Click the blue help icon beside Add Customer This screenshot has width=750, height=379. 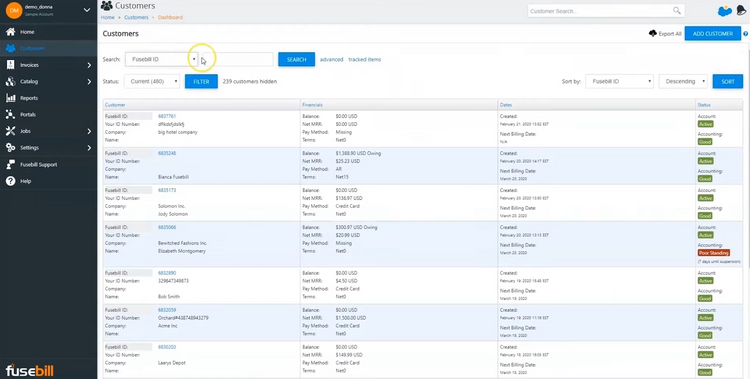click(x=746, y=34)
